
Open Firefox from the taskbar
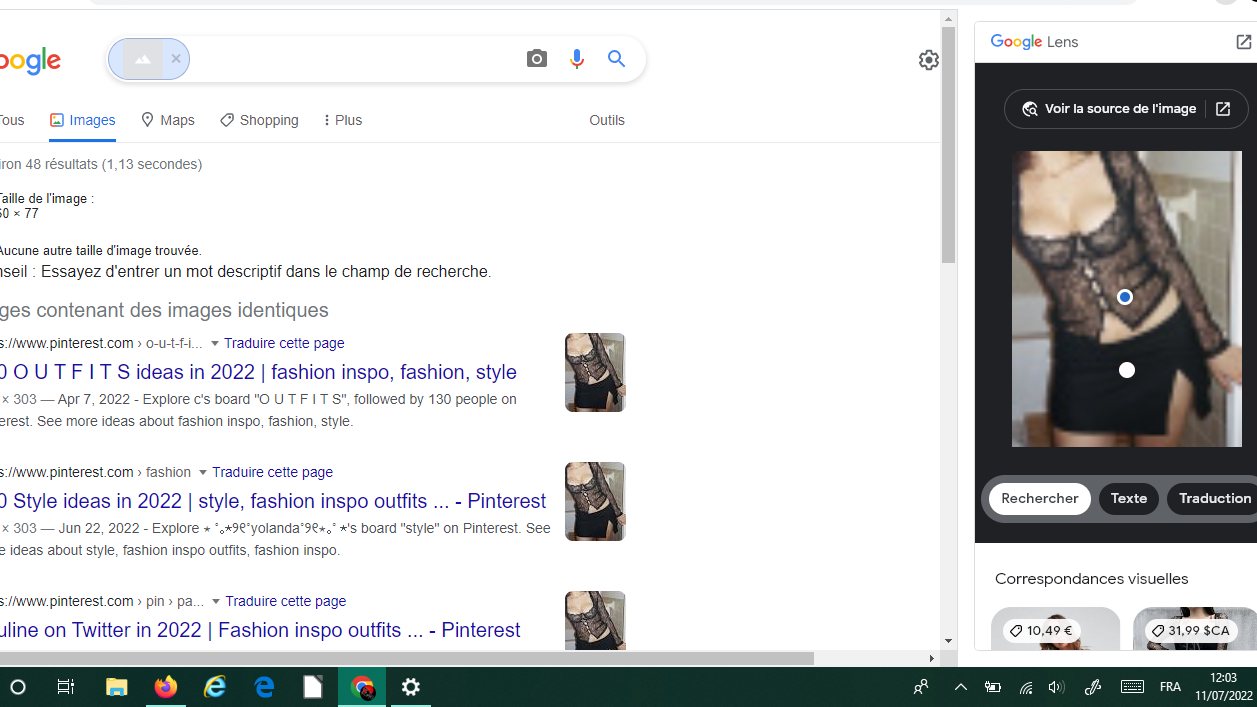coord(166,687)
